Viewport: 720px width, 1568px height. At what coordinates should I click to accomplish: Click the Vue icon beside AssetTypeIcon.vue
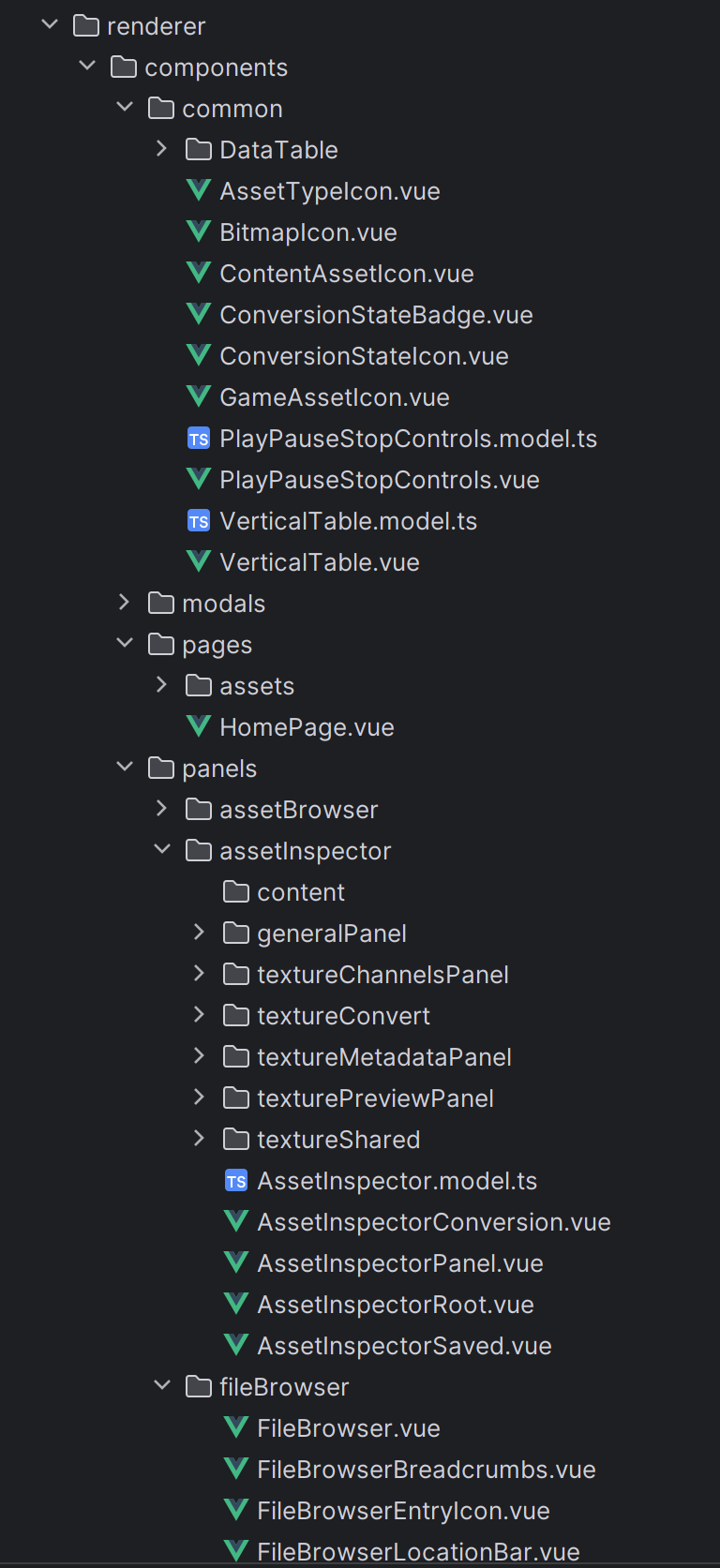click(x=199, y=190)
